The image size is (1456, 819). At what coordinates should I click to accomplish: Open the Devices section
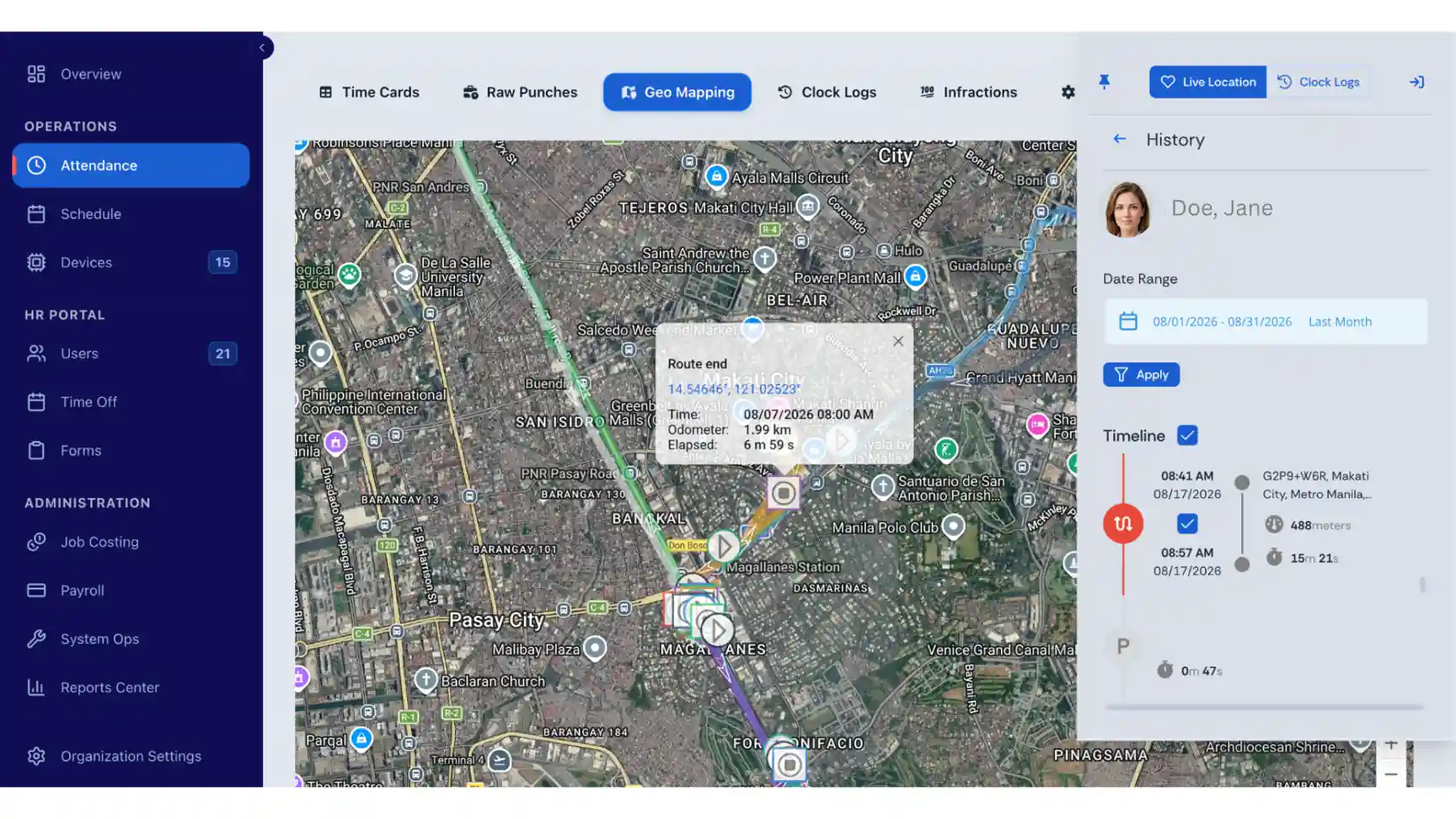coord(131,262)
